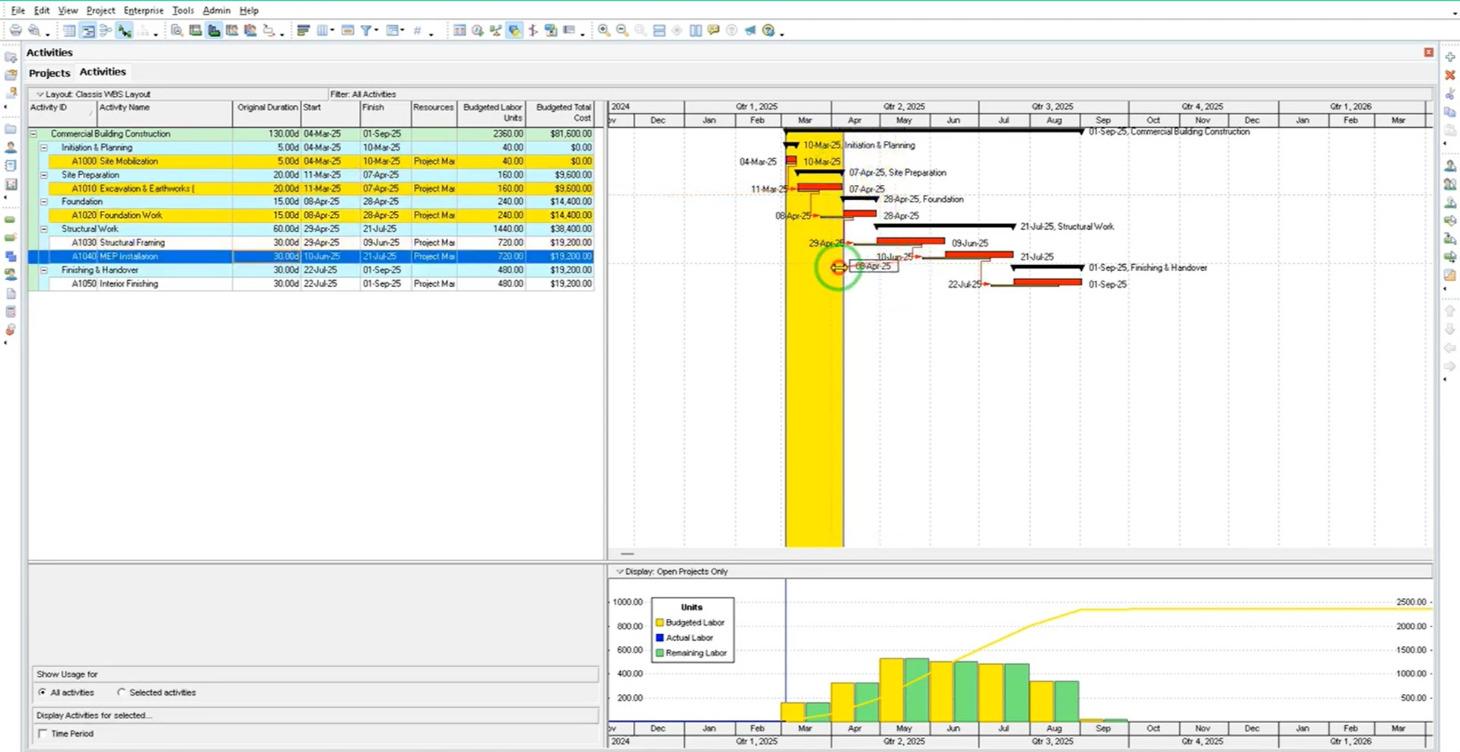
Task: Click the blue Actual Labor legend swatch
Action: coord(660,637)
